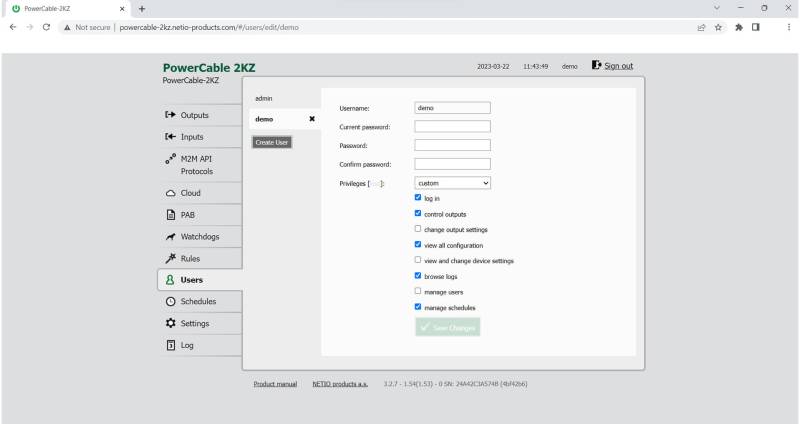This screenshot has height=424, width=800.
Task: Click the Current password input field
Action: pos(452,126)
